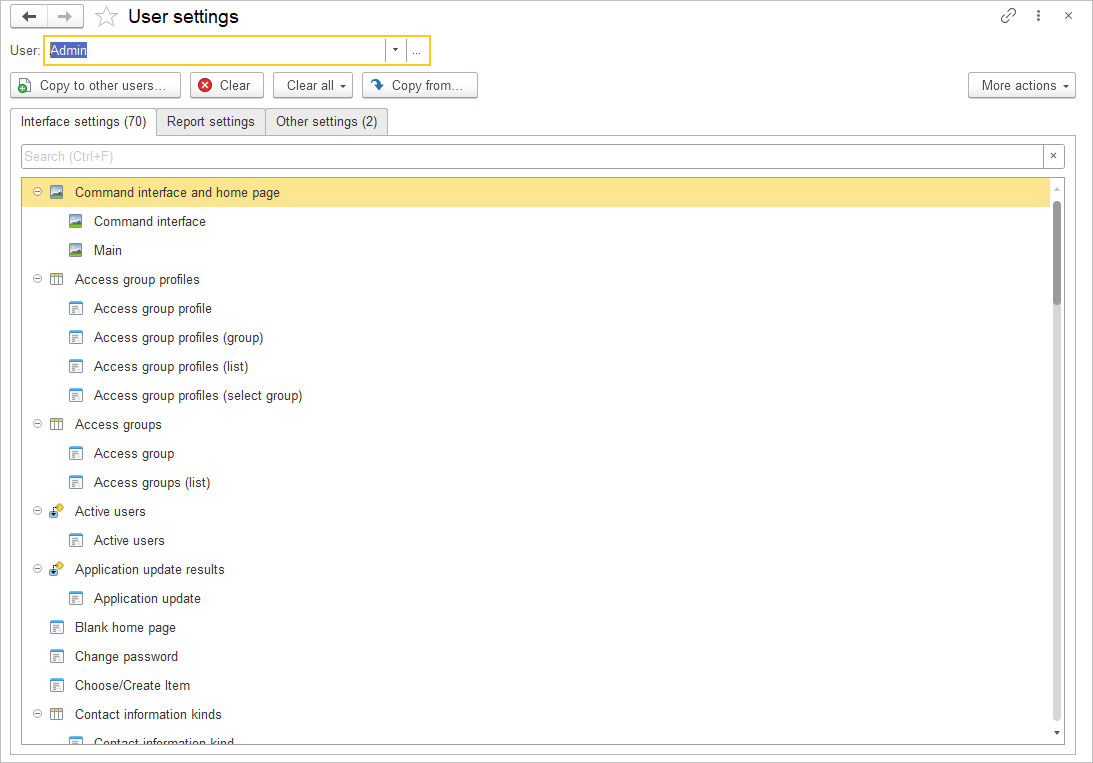Click the form icon of Access group item
The image size is (1093, 763).
coord(76,454)
